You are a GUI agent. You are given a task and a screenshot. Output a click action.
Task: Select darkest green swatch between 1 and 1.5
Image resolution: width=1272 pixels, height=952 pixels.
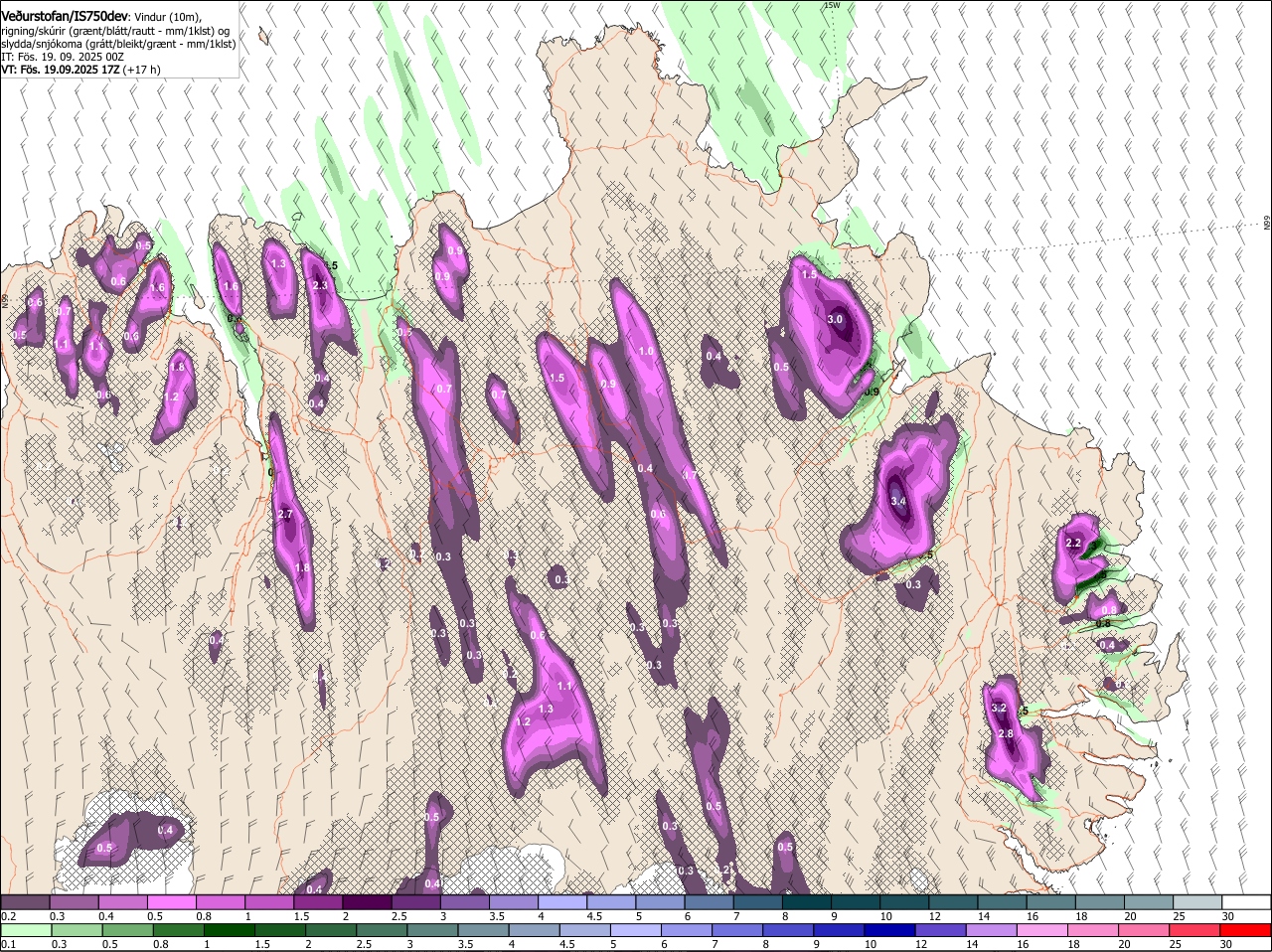coord(229,931)
